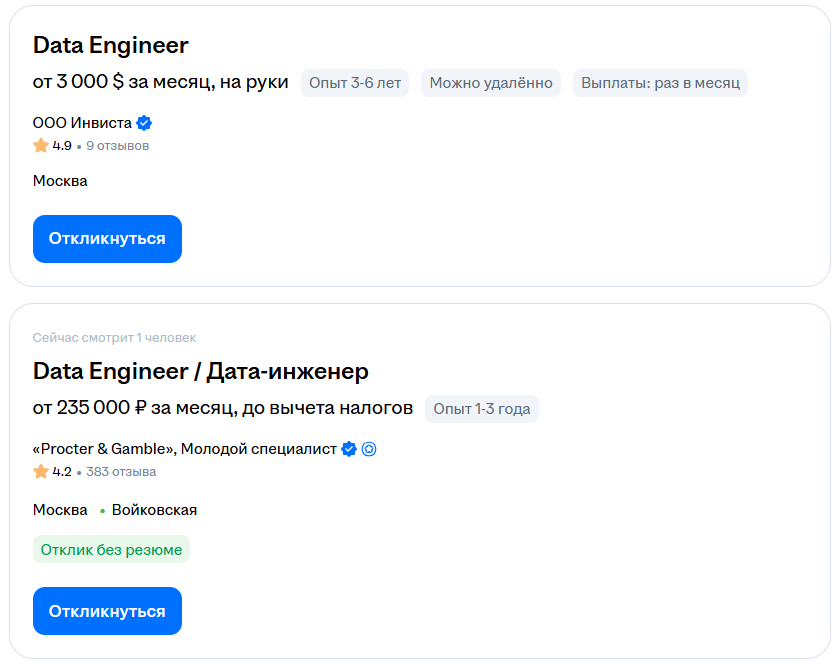Open Procter & Gamble company link
Screen dimensions: 839x667
(x=185, y=449)
